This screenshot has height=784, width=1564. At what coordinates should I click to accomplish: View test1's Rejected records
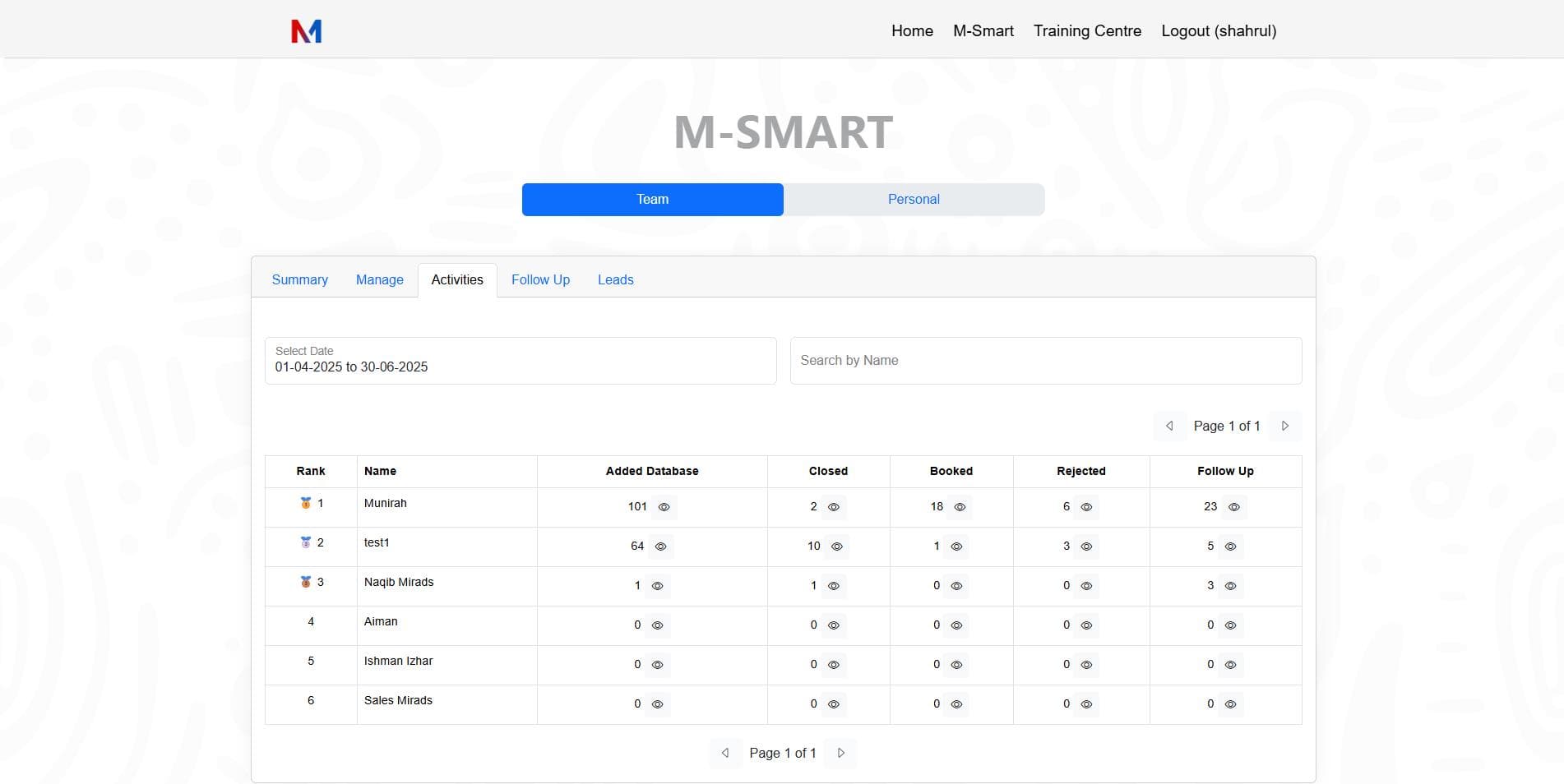coord(1085,546)
